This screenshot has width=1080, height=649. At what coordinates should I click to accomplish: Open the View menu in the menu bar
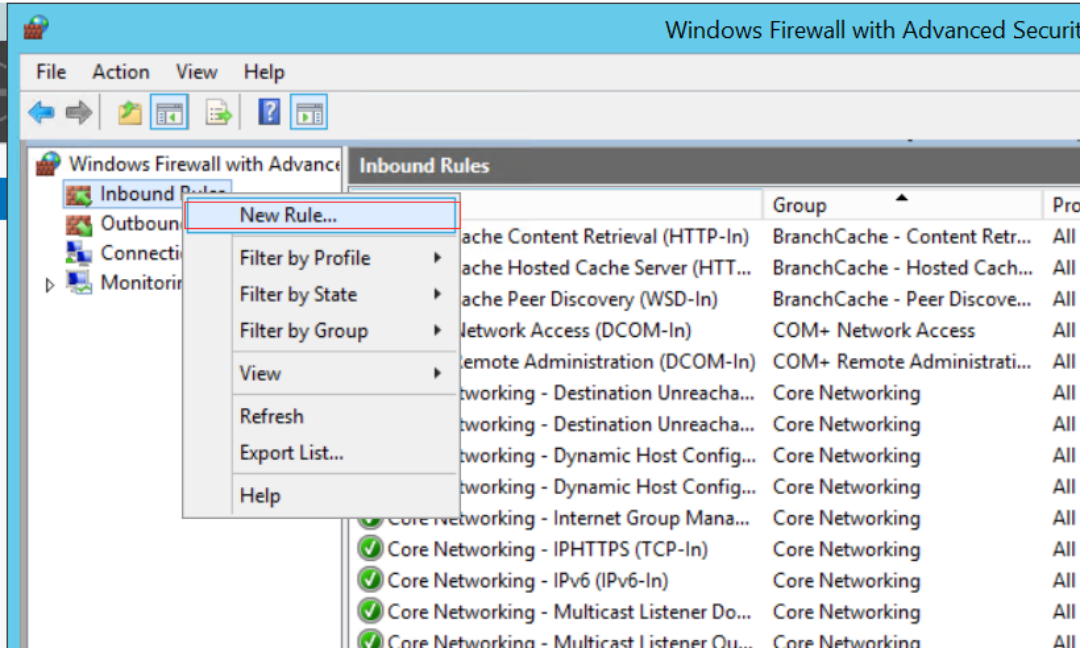[x=196, y=72]
